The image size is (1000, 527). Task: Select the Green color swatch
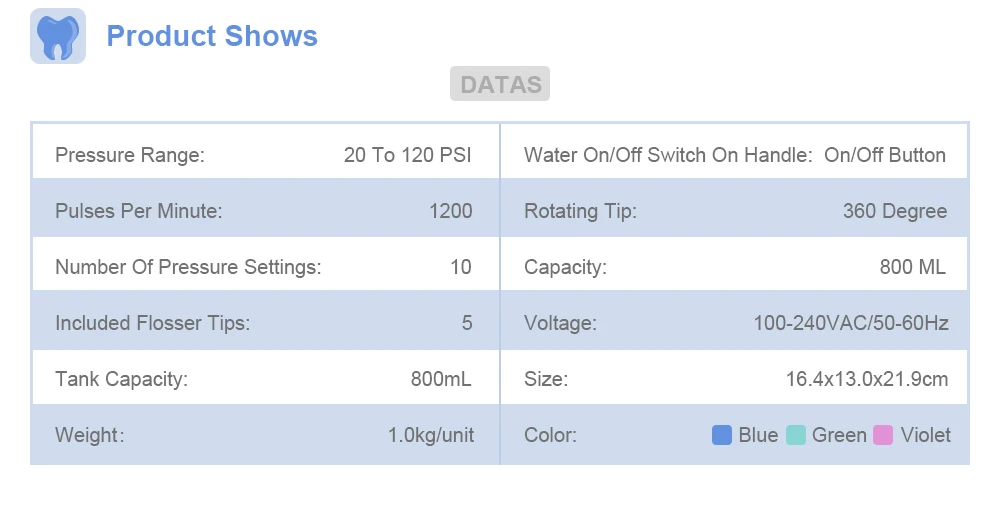(x=796, y=435)
